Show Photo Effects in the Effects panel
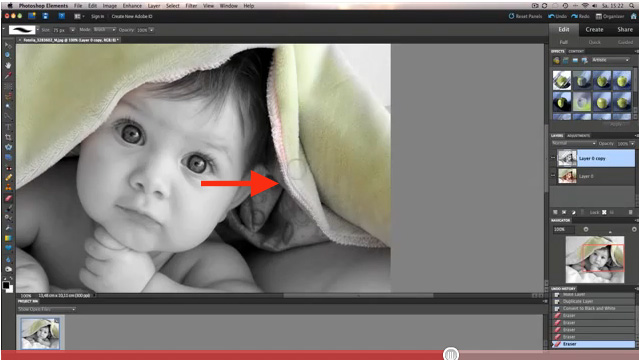Screen dimensions: 639x360 [x=575, y=60]
